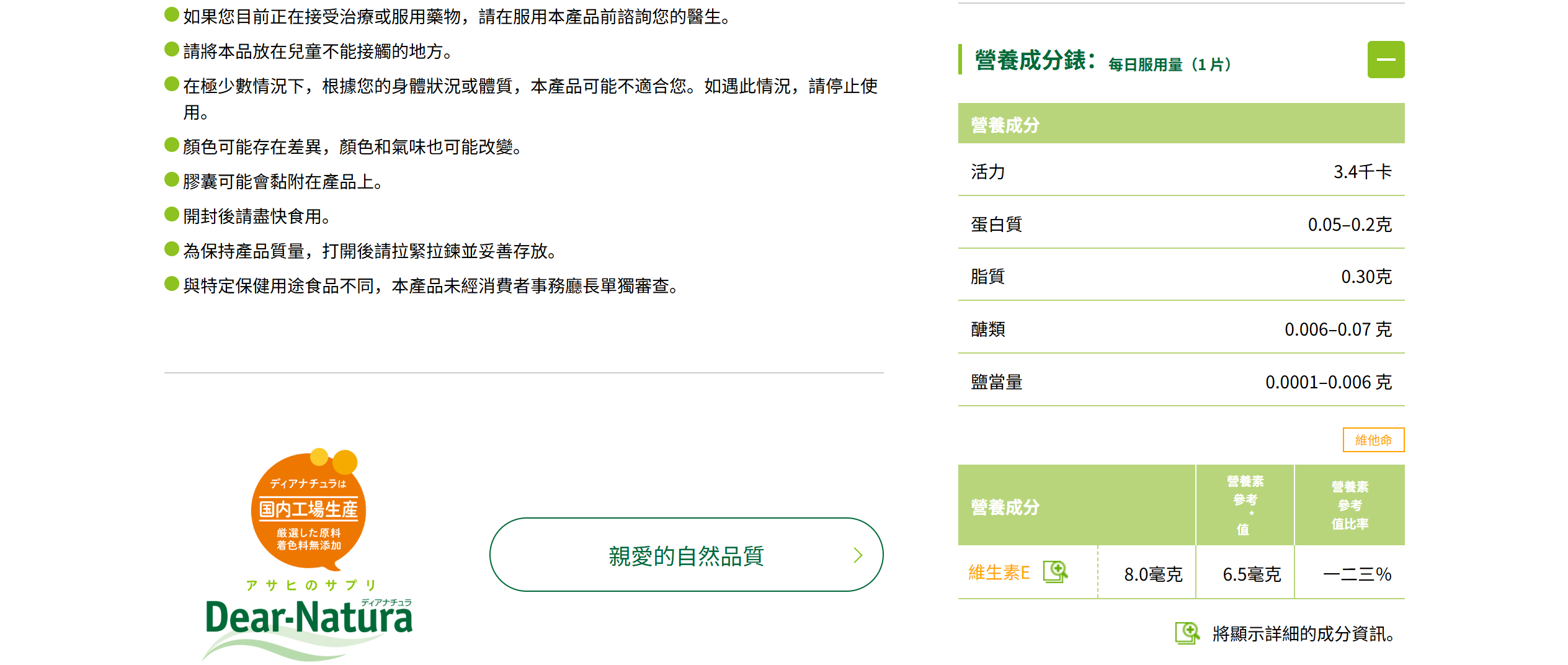Select the 脂質 0.30克 row
The width and height of the screenshot is (1568, 665).
point(1180,276)
